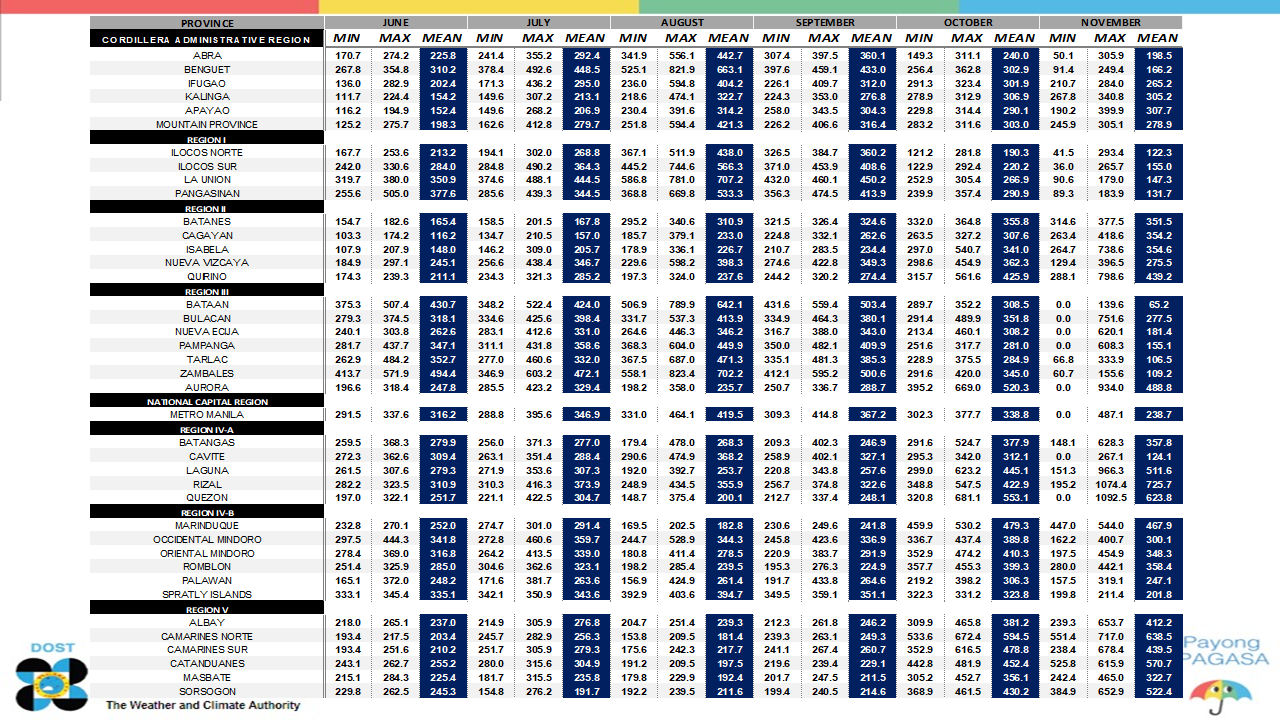Click the REGION IV-A section heading
This screenshot has height=720, width=1280.
206,429
